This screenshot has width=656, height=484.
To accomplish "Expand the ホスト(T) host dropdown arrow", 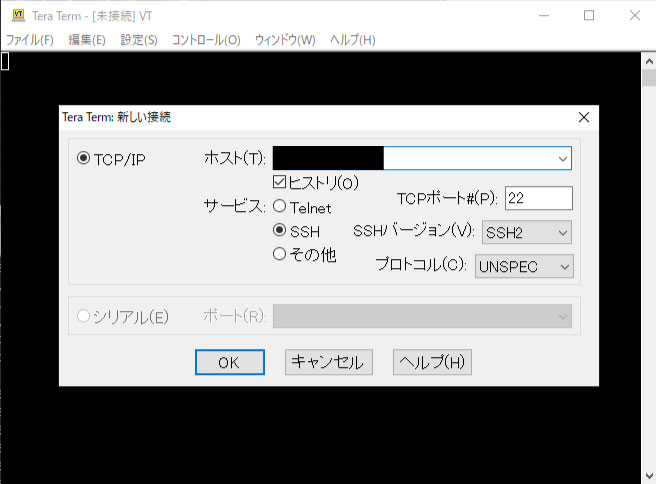I will pyautogui.click(x=563, y=159).
